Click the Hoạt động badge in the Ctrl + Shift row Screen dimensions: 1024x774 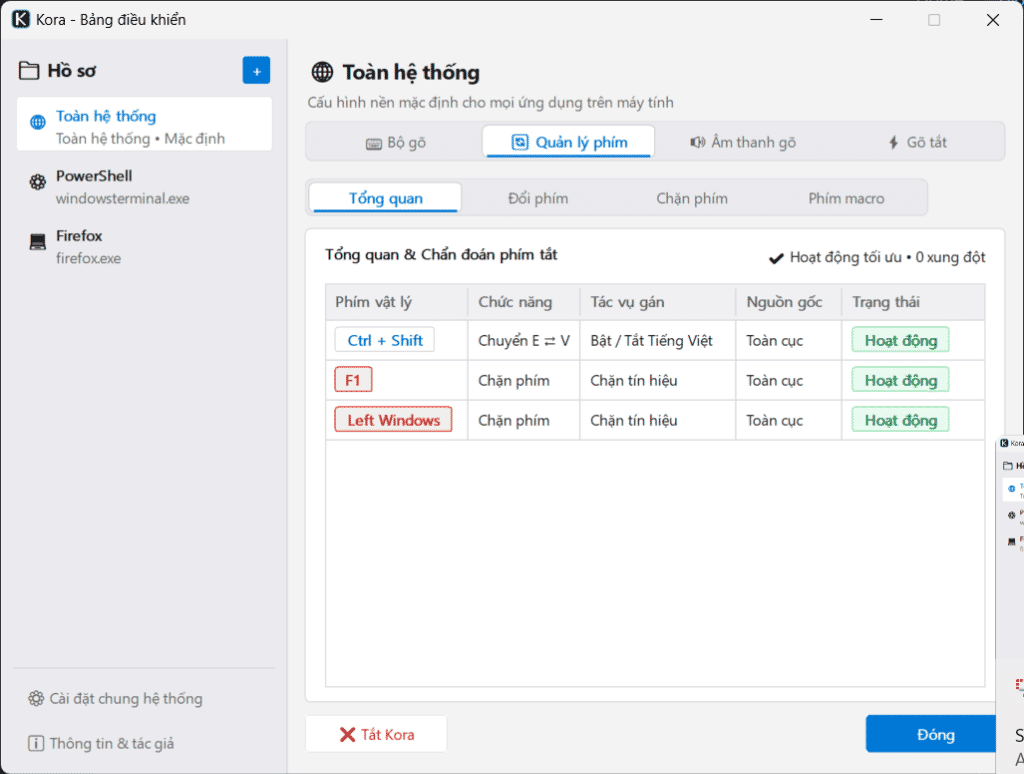901,340
